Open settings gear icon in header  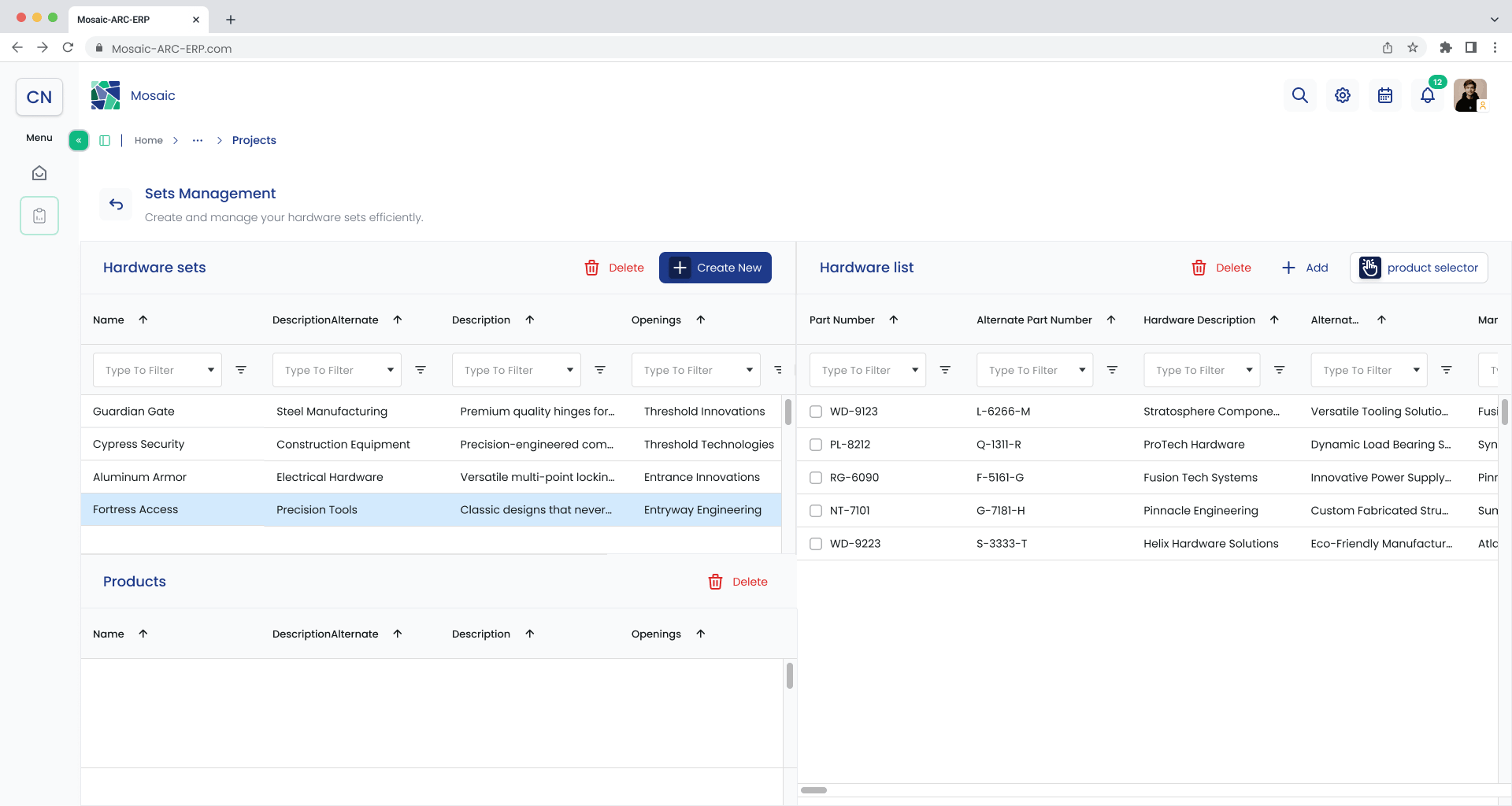(x=1343, y=95)
